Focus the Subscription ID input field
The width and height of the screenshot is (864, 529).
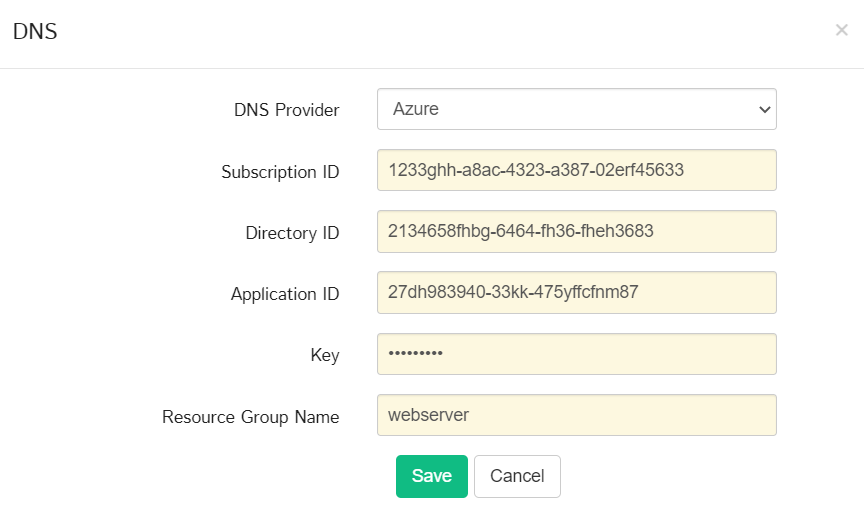pos(576,170)
